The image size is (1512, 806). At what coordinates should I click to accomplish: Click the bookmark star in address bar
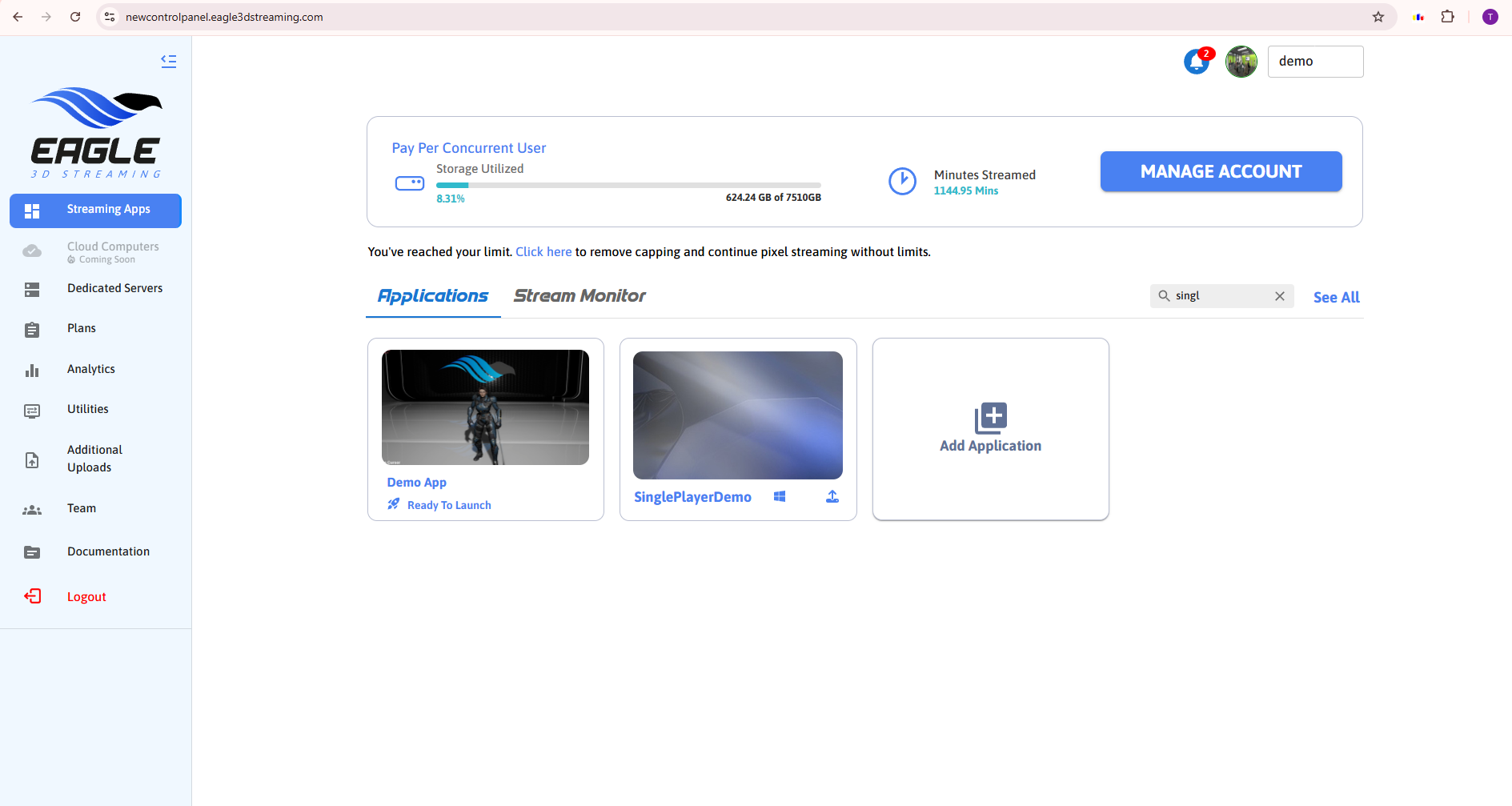[1378, 17]
